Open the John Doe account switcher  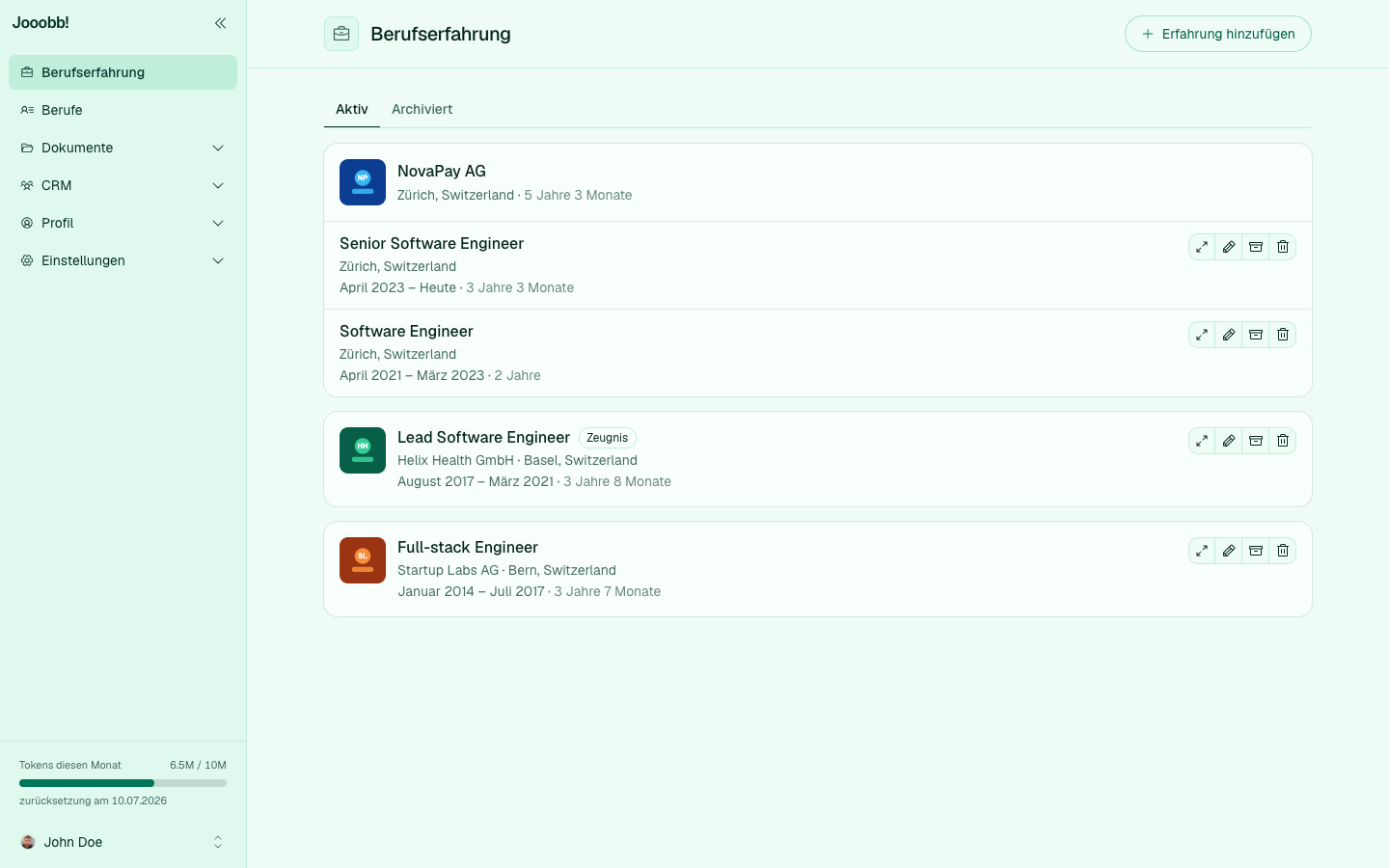click(123, 842)
